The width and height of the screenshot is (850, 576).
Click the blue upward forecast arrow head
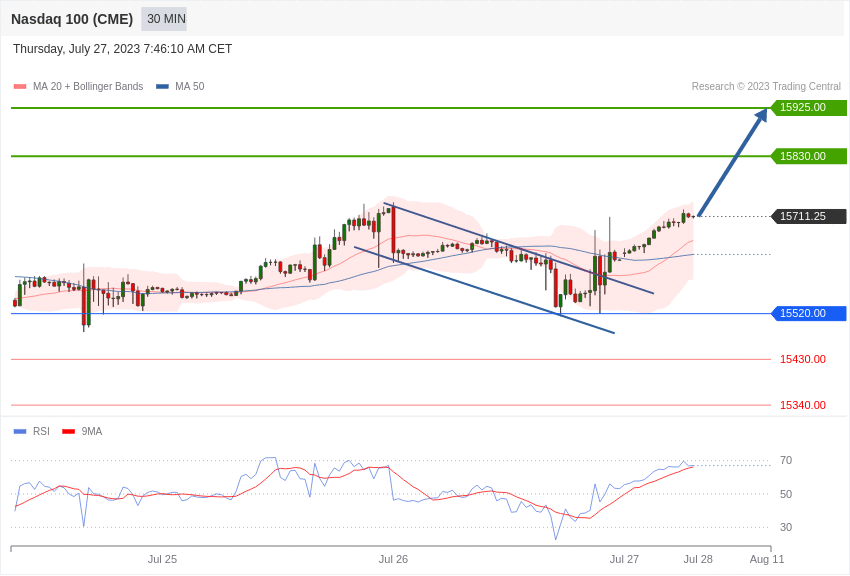[x=761, y=115]
